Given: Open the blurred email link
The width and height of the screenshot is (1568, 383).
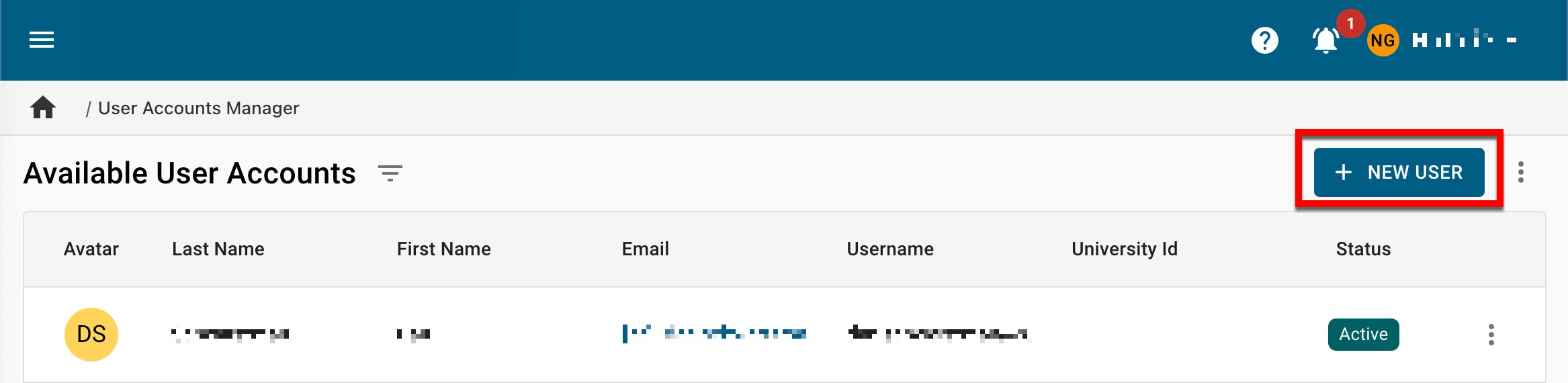Looking at the screenshot, I should click(715, 333).
